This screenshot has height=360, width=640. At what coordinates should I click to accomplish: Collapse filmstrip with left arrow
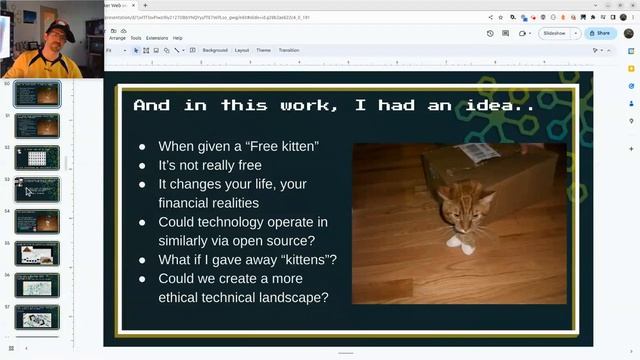click(x=27, y=348)
